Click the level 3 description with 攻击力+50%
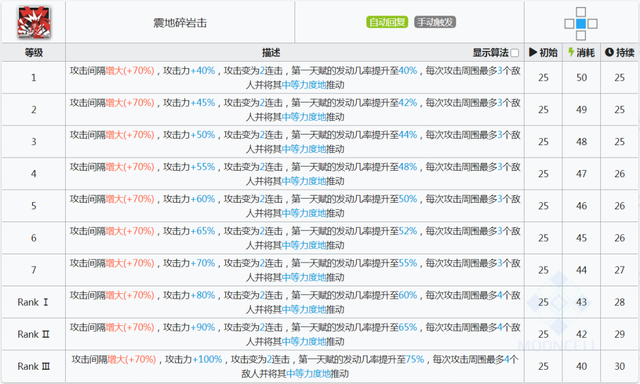640x384 pixels. pyautogui.click(x=295, y=142)
